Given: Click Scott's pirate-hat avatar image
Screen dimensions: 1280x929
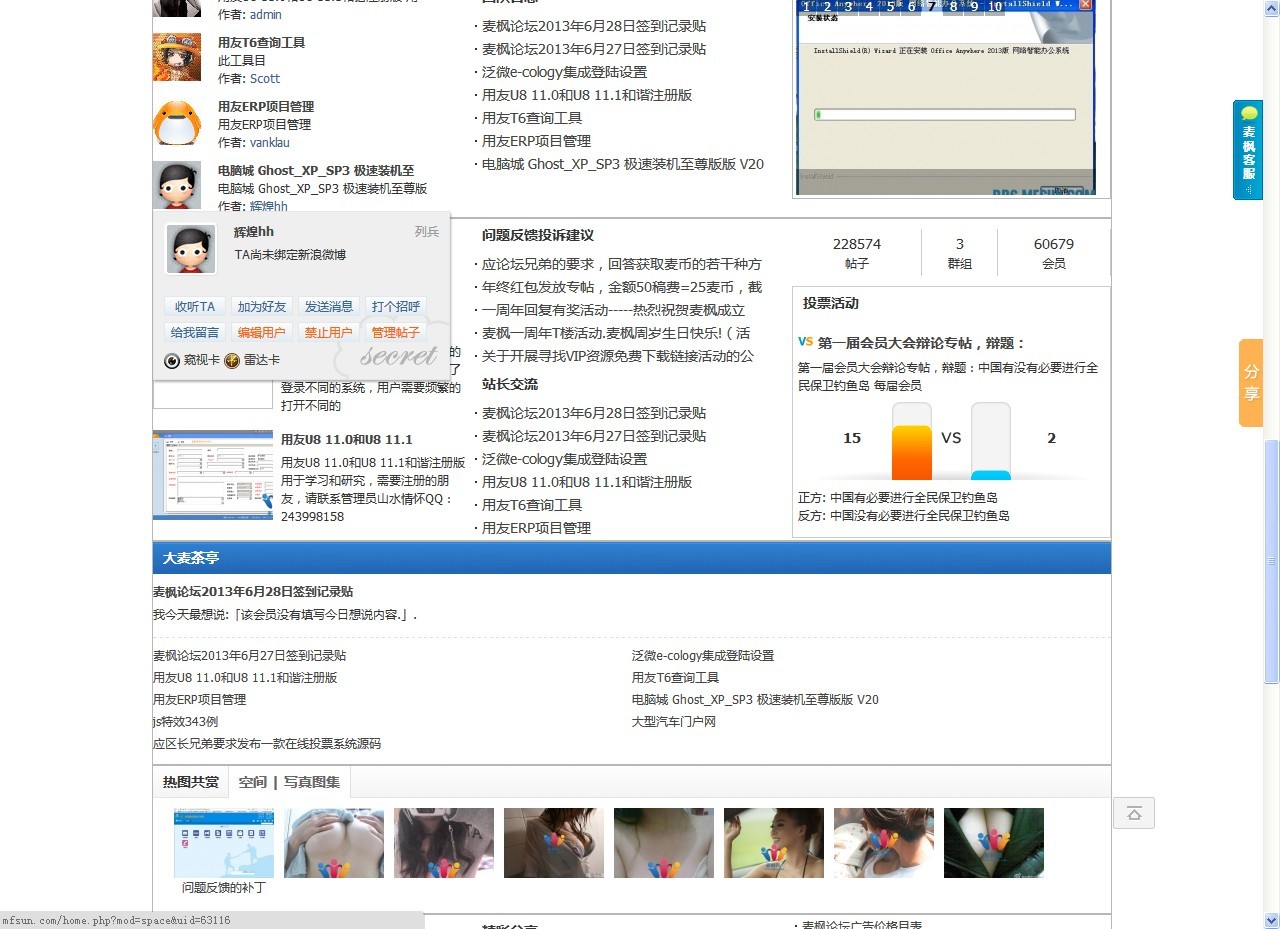Looking at the screenshot, I should pos(177,57).
